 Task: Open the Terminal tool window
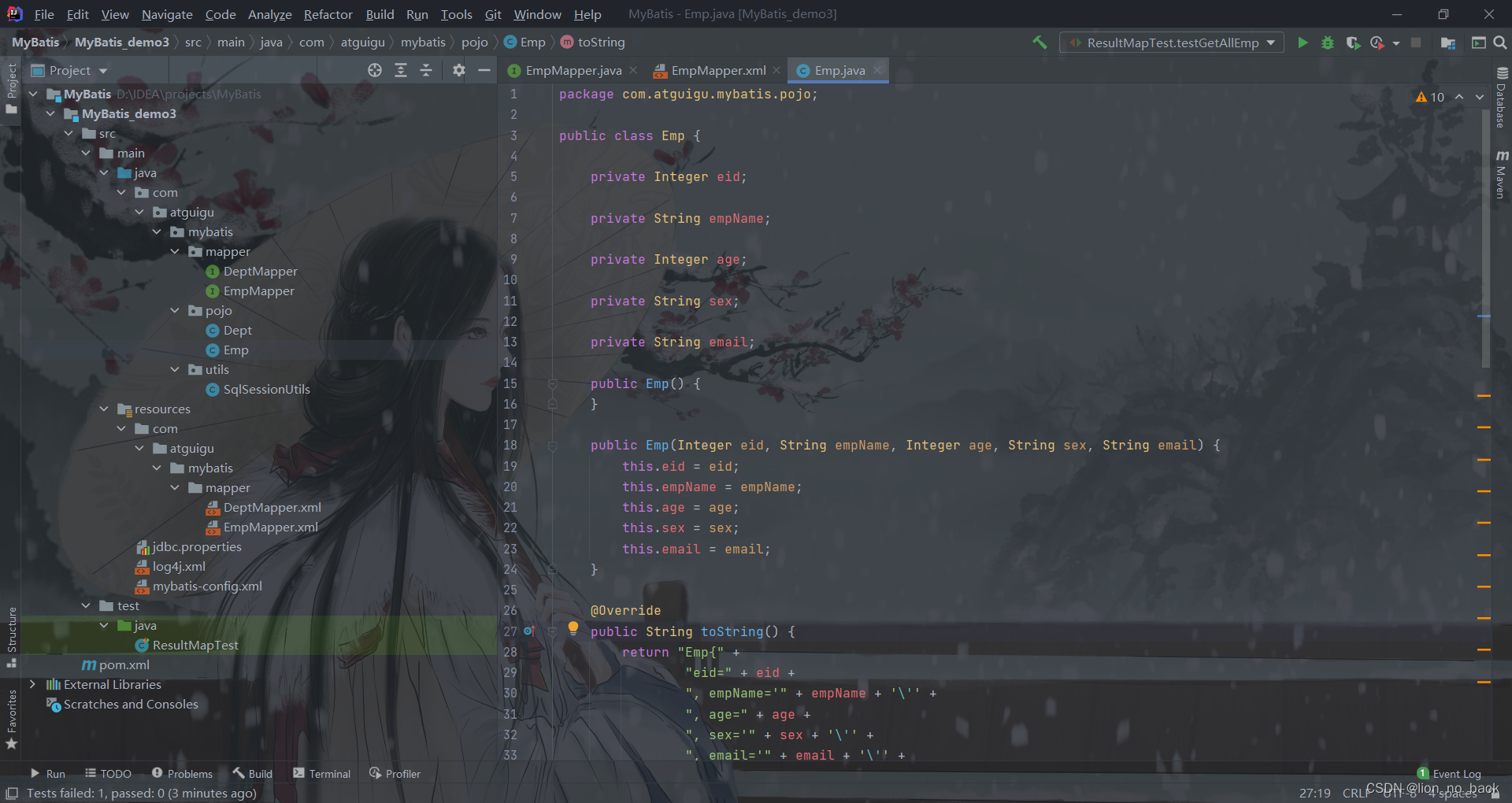[x=322, y=774]
